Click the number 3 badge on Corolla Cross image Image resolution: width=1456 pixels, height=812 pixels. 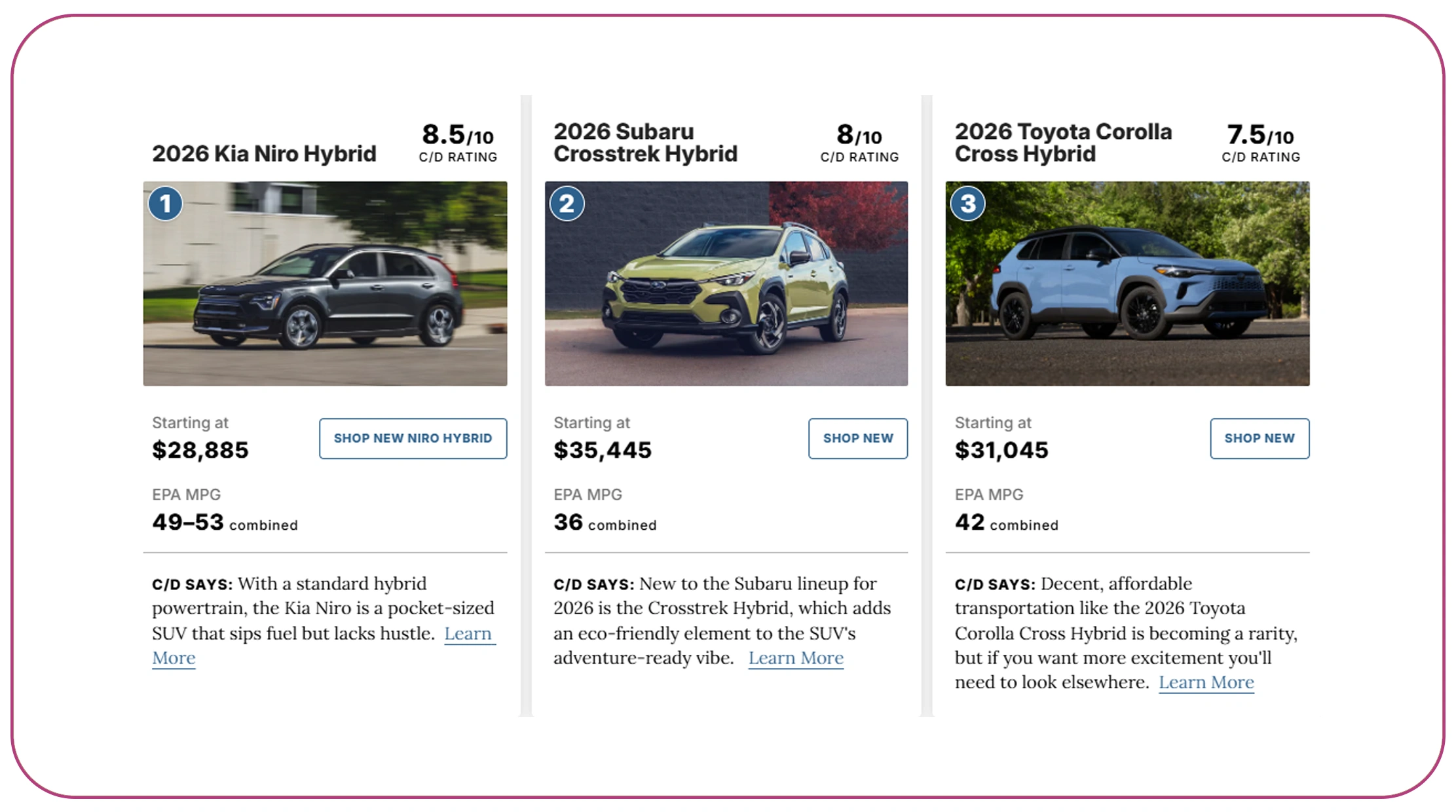[x=968, y=204]
